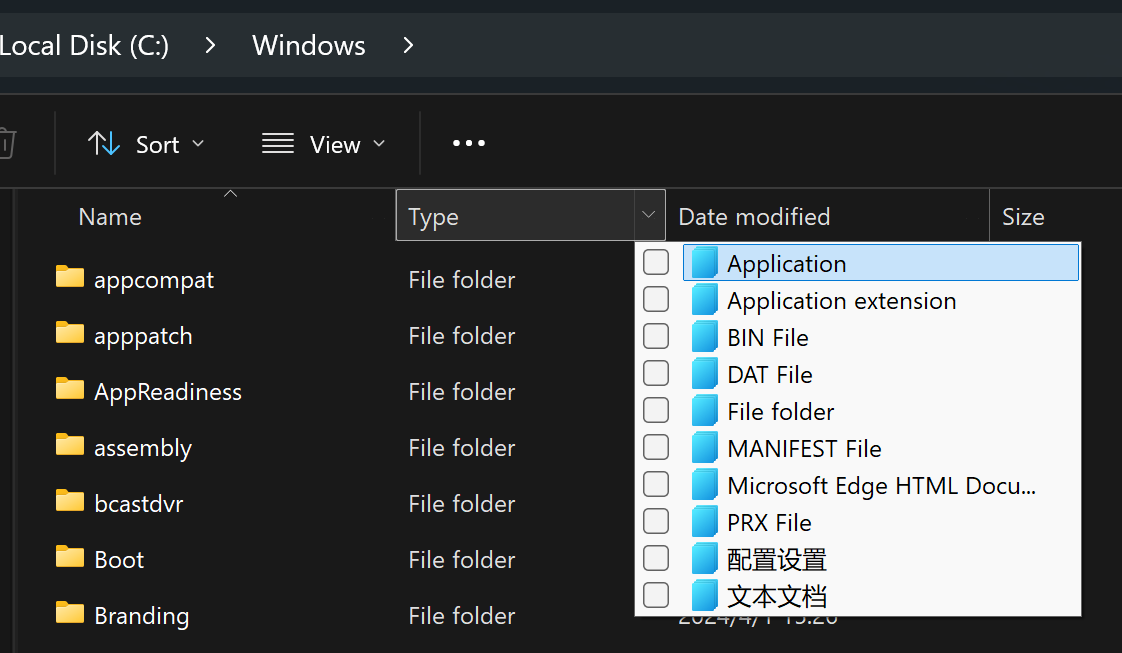Click the appcompat folder icon
This screenshot has width=1122, height=653.
pos(70,277)
